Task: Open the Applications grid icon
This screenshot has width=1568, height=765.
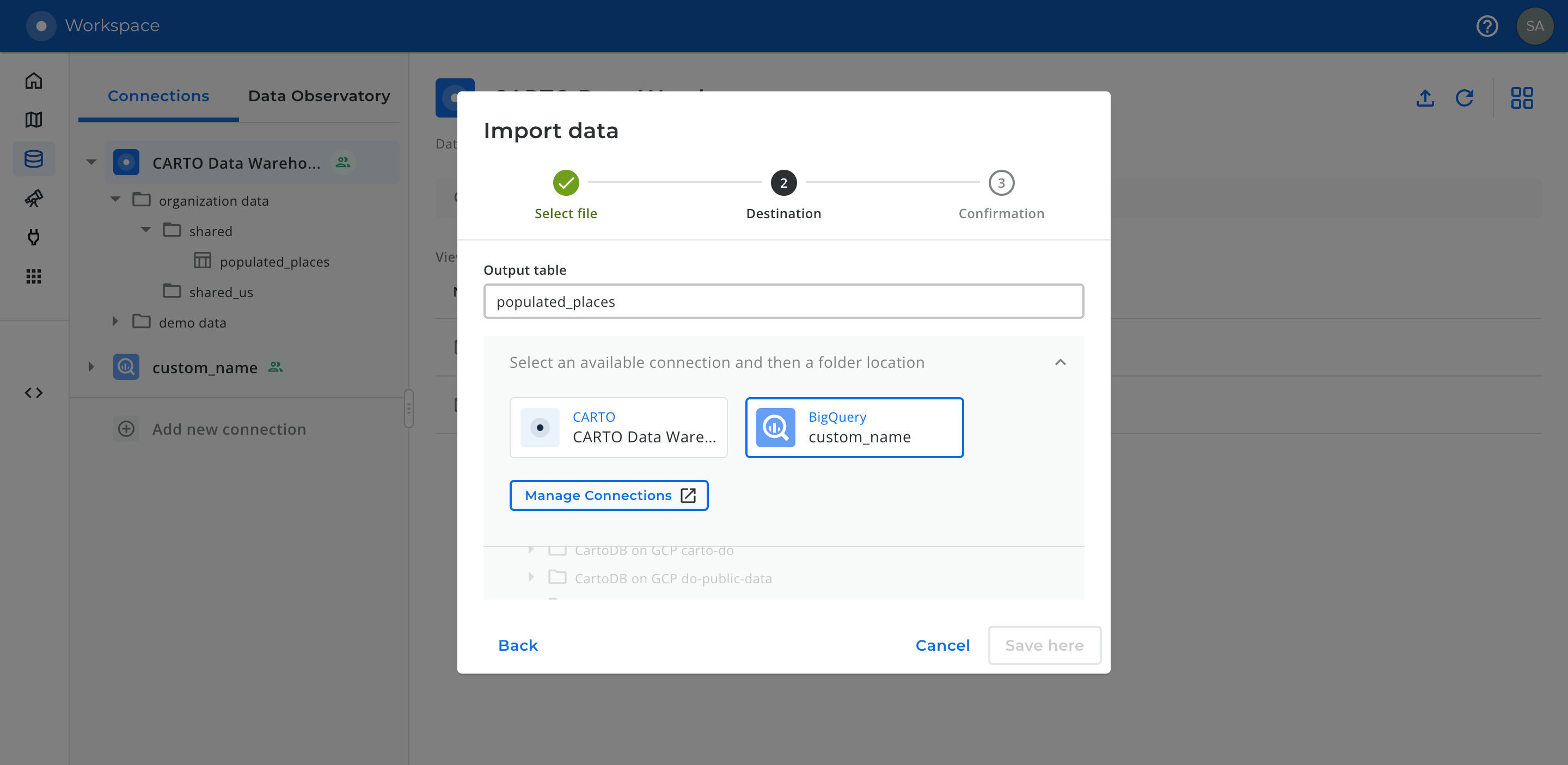Action: pyautogui.click(x=33, y=277)
